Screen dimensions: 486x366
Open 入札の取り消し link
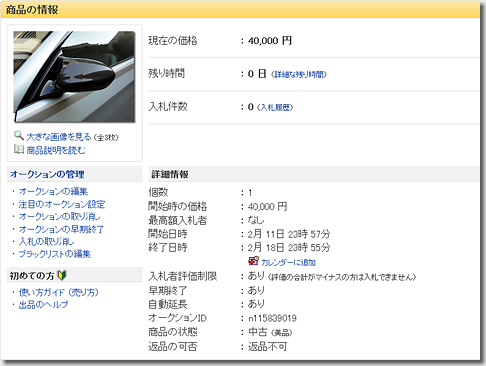(x=46, y=242)
